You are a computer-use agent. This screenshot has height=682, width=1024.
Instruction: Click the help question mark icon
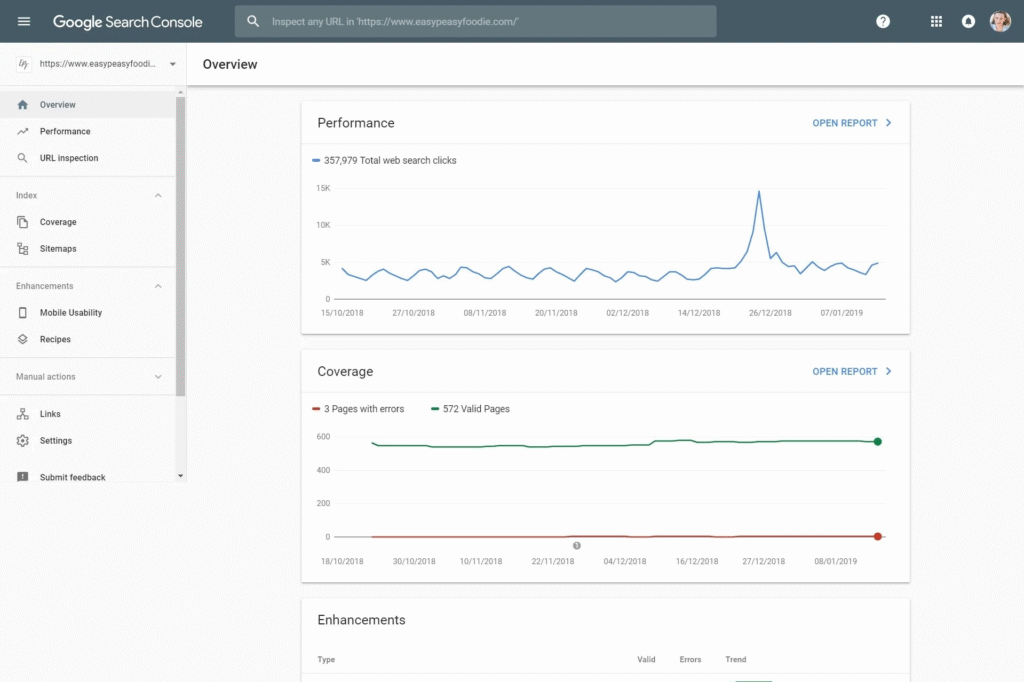(883, 21)
